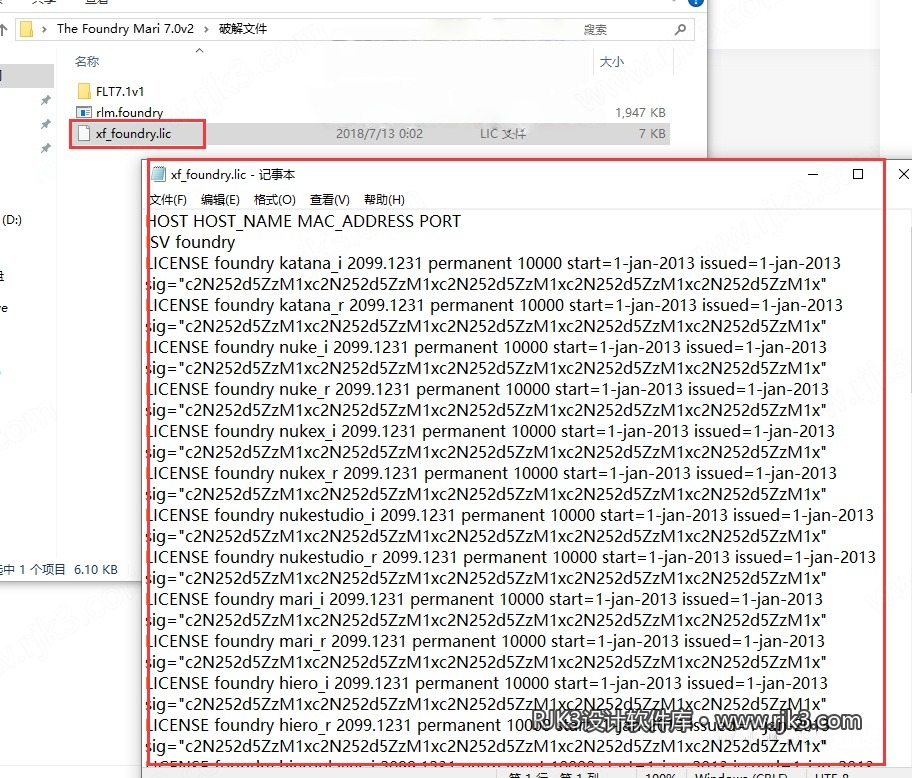Image resolution: width=912 pixels, height=778 pixels.
Task: Open the 编辑(E) menu in Notepad
Action: (x=220, y=199)
